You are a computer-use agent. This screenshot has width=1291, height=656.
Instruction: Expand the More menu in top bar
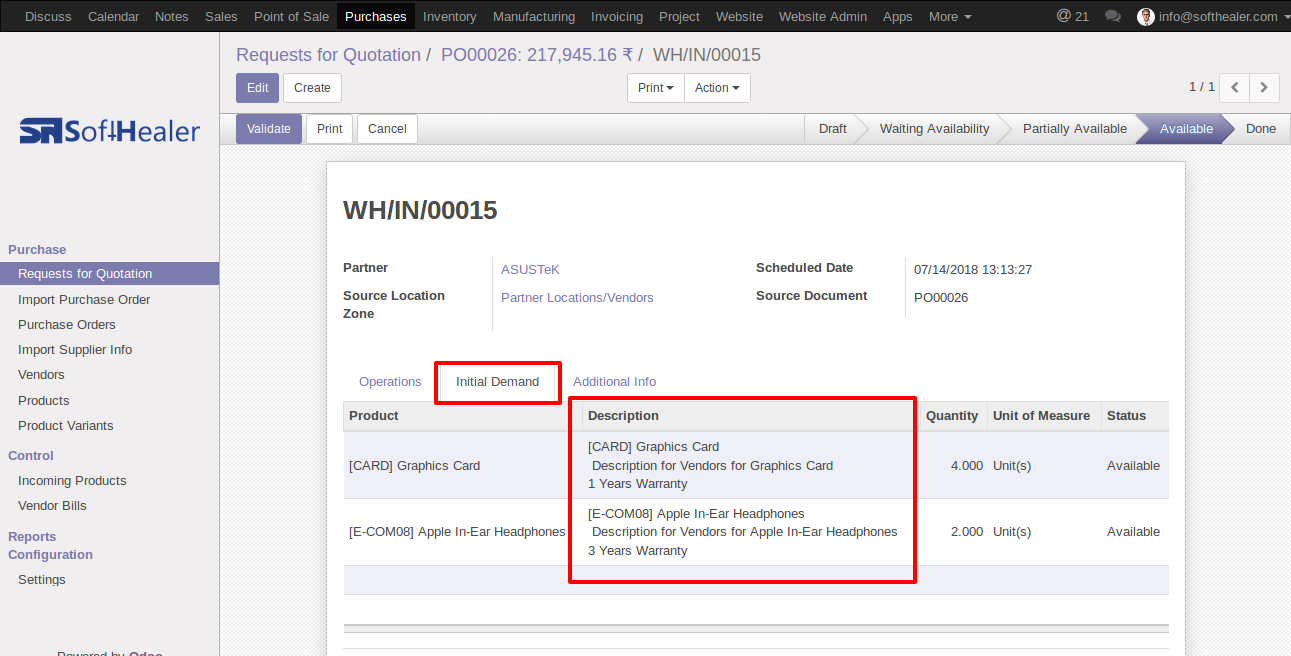click(x=950, y=16)
